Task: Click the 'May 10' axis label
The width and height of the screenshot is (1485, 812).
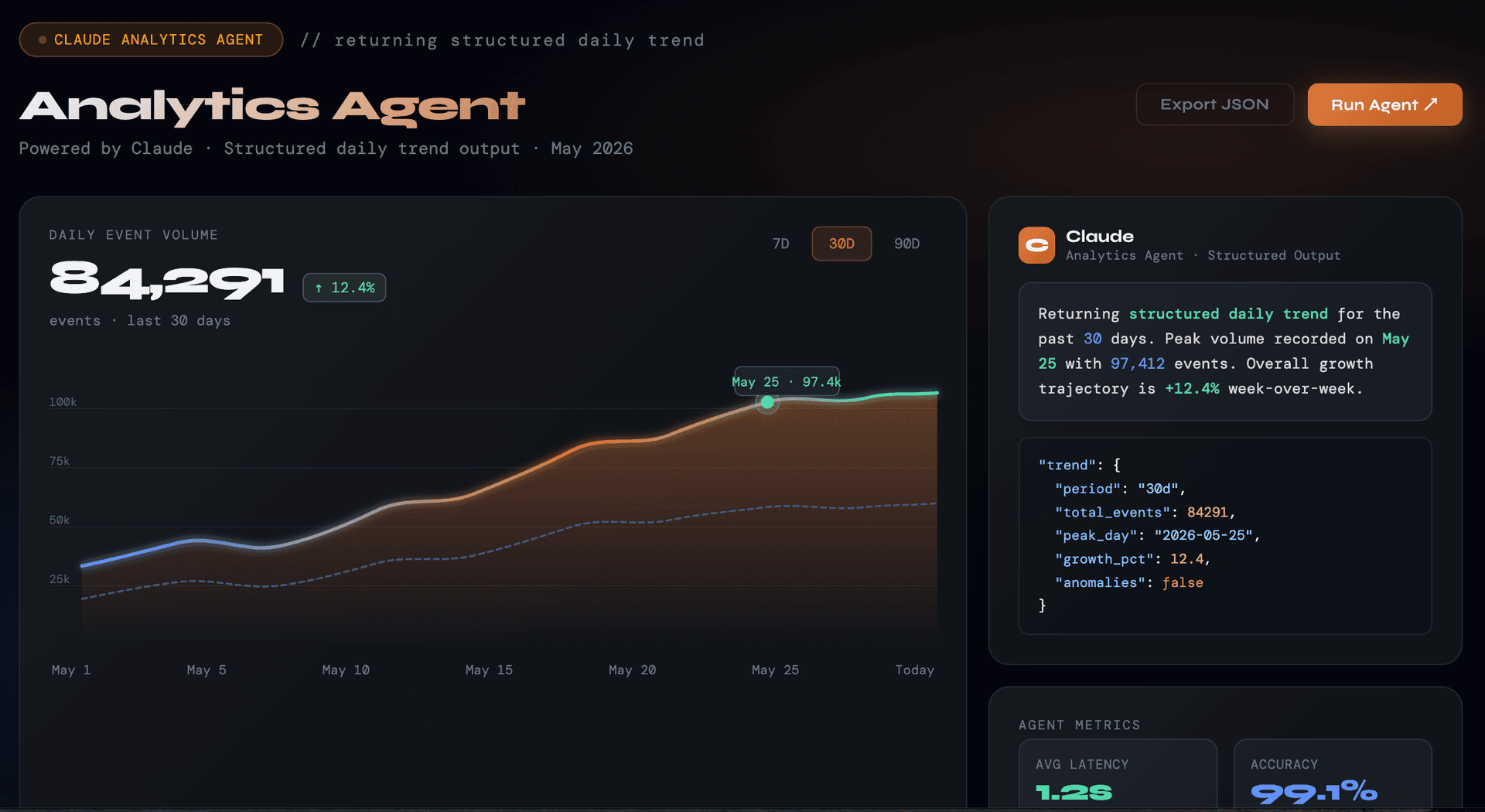Action: click(346, 670)
